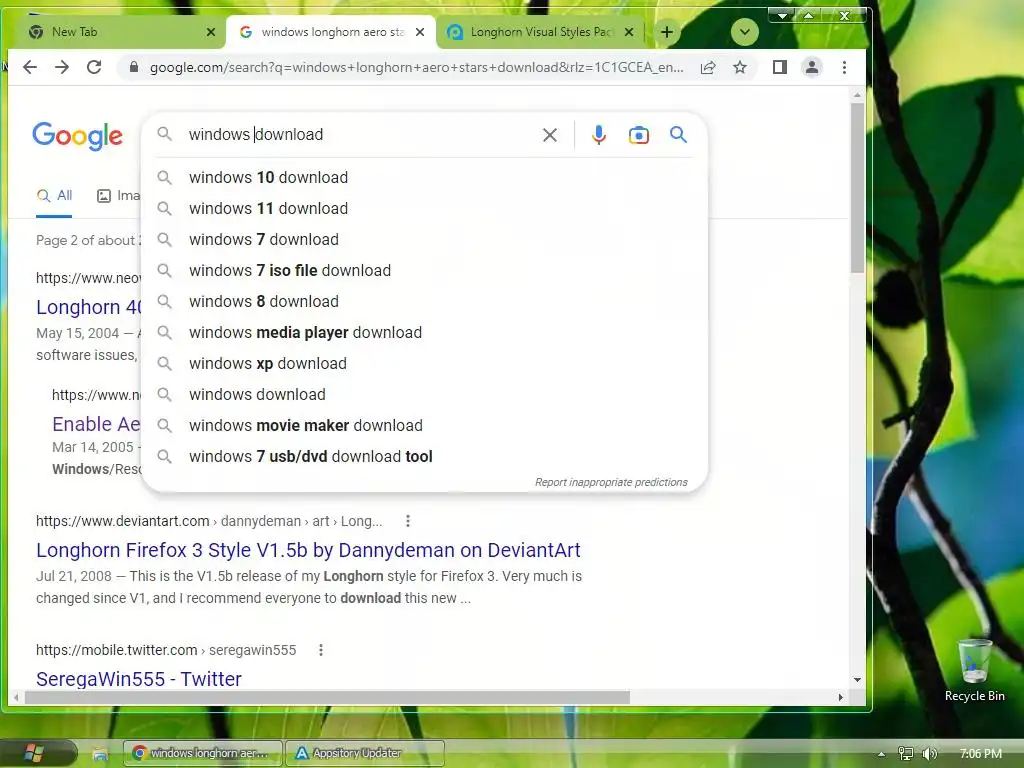Choose suggestion windows movie maker download

pos(424,426)
